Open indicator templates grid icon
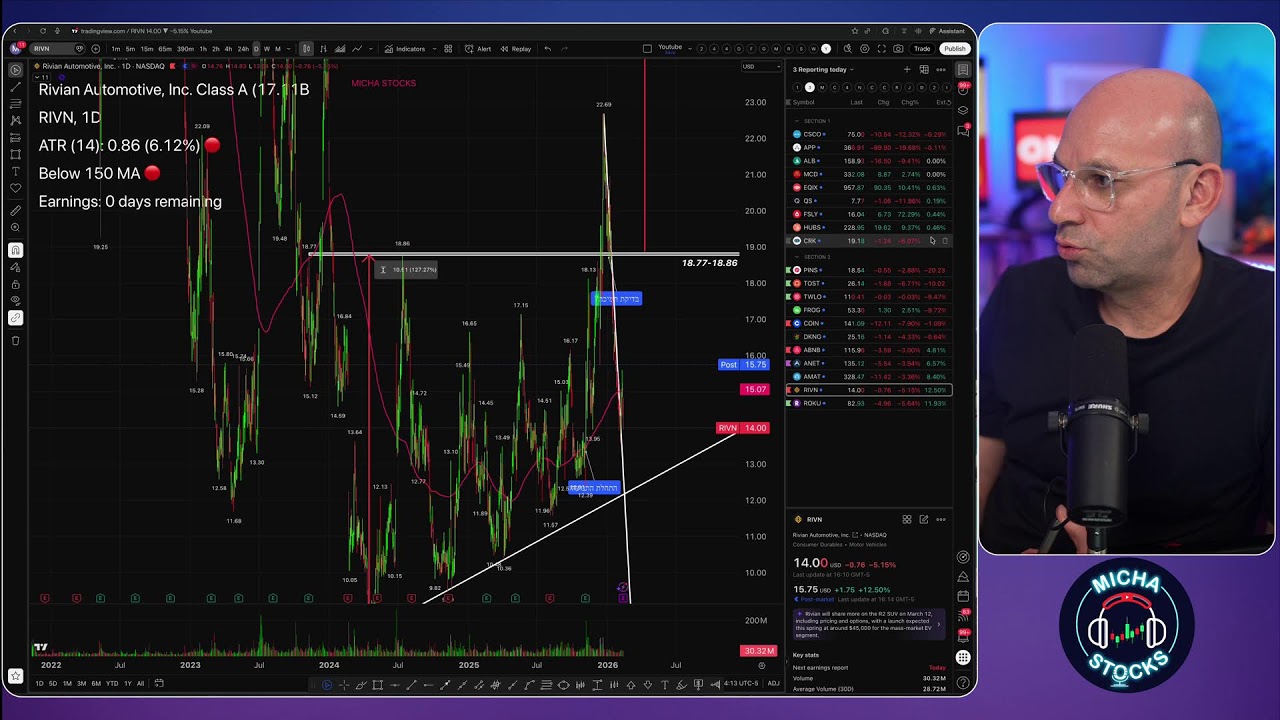The height and width of the screenshot is (720, 1280). click(x=448, y=49)
